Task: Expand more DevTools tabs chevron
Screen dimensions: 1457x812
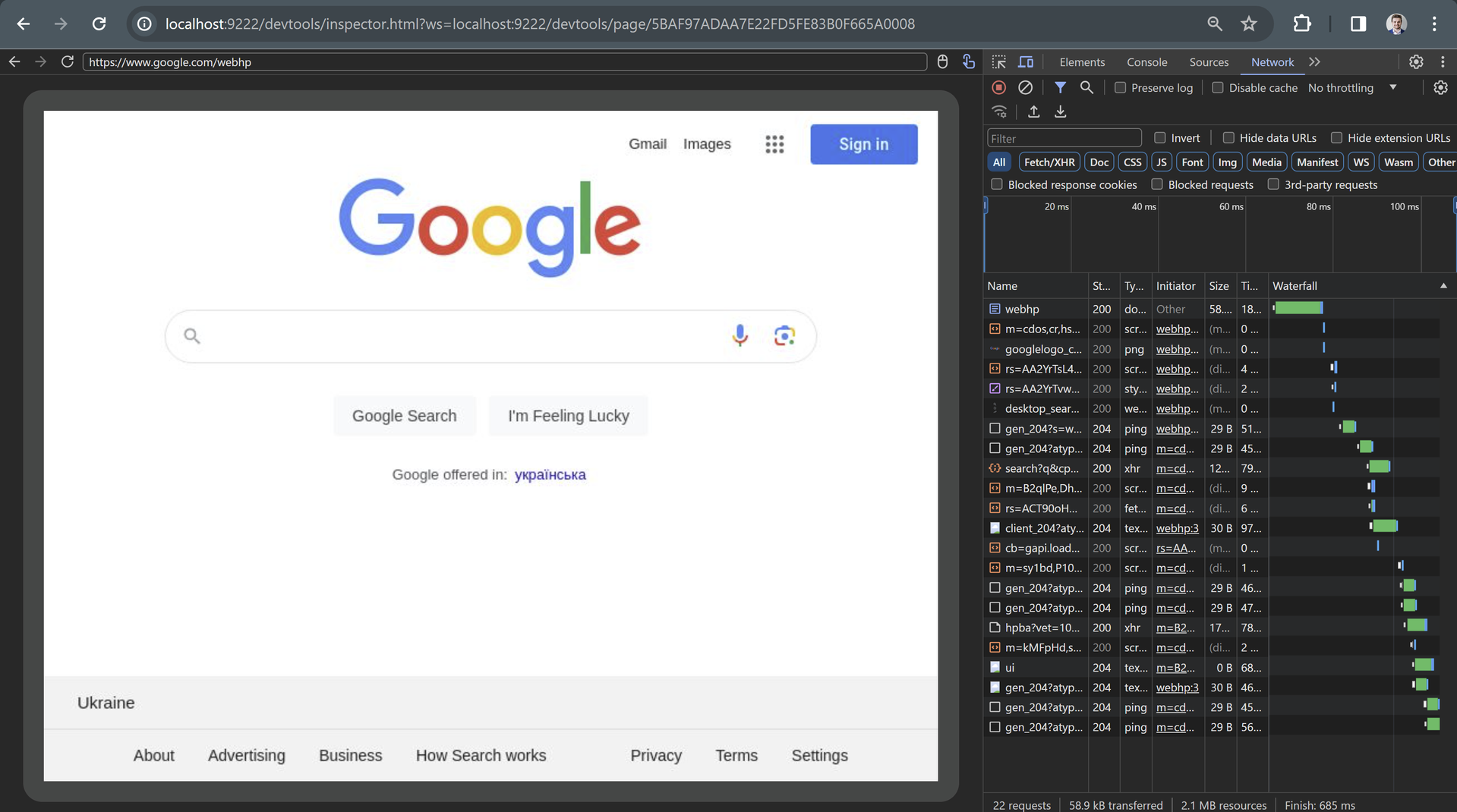Action: pyautogui.click(x=1314, y=62)
